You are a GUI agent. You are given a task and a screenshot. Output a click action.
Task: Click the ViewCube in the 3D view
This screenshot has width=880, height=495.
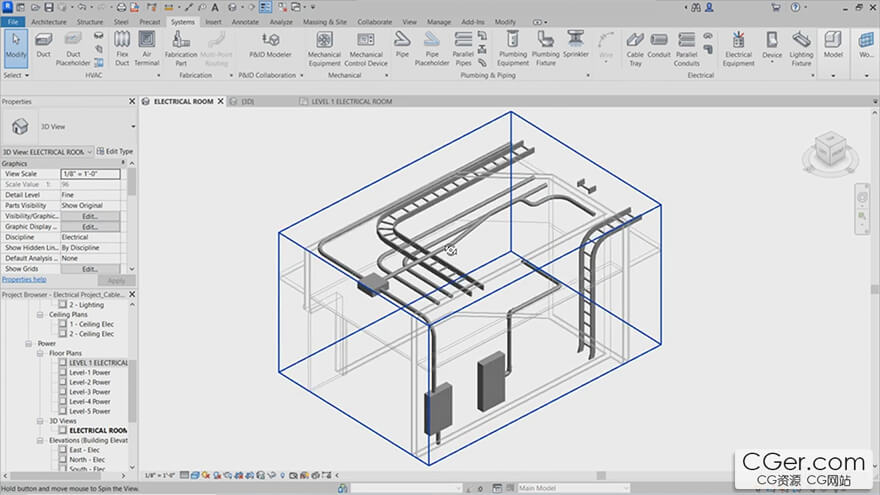pos(830,150)
